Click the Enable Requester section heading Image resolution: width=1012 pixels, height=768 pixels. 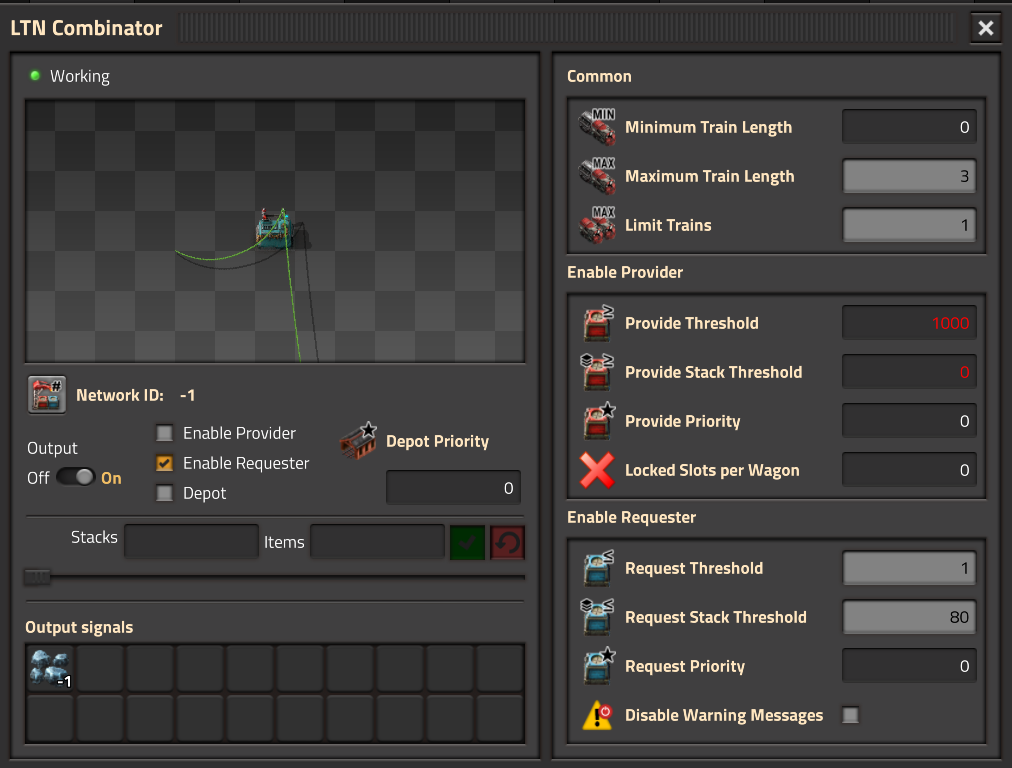[631, 518]
